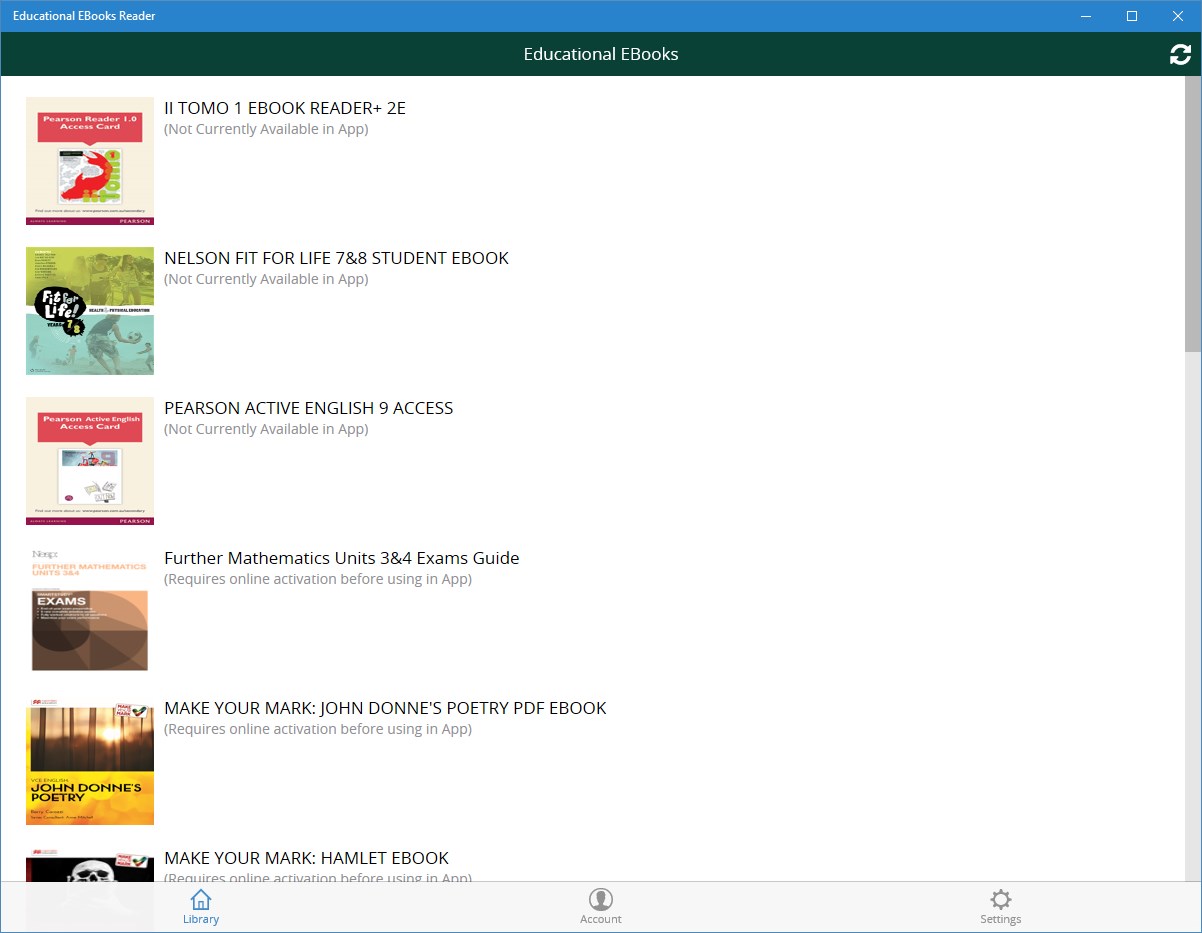Maximize the Educational EBooks Reader window
Image resolution: width=1202 pixels, height=933 pixels.
point(1132,16)
